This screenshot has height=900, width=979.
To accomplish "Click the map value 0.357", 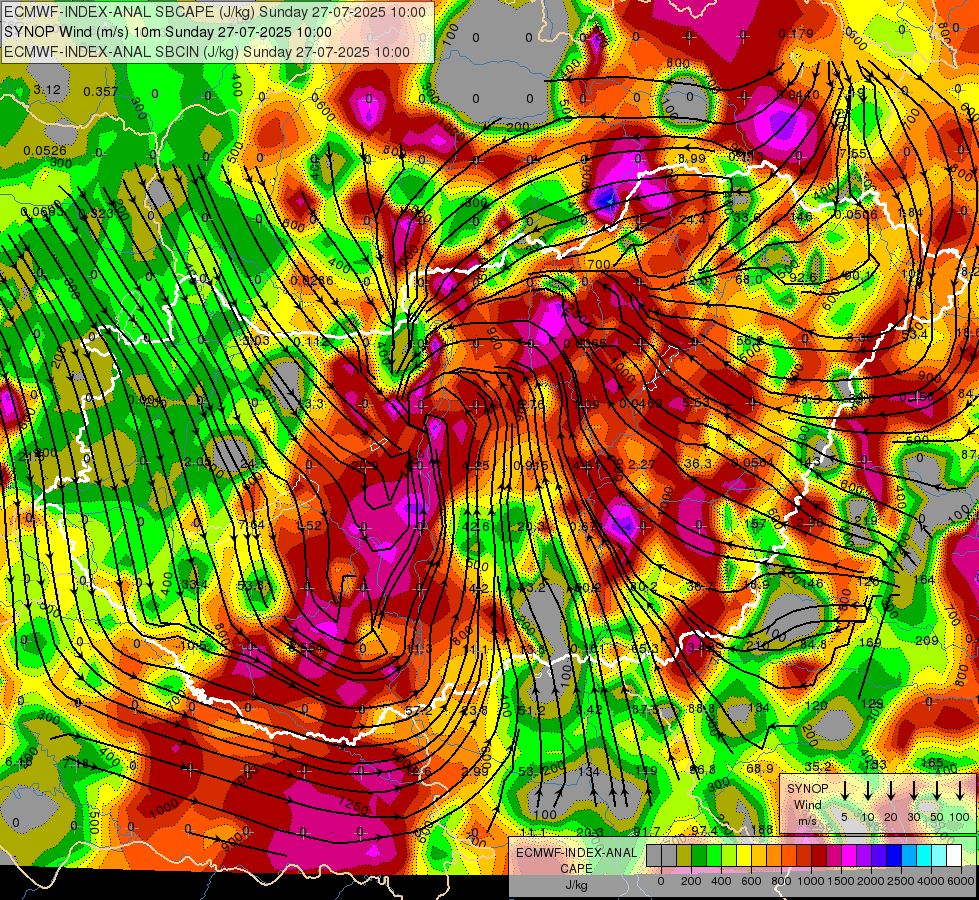I will [x=101, y=92].
